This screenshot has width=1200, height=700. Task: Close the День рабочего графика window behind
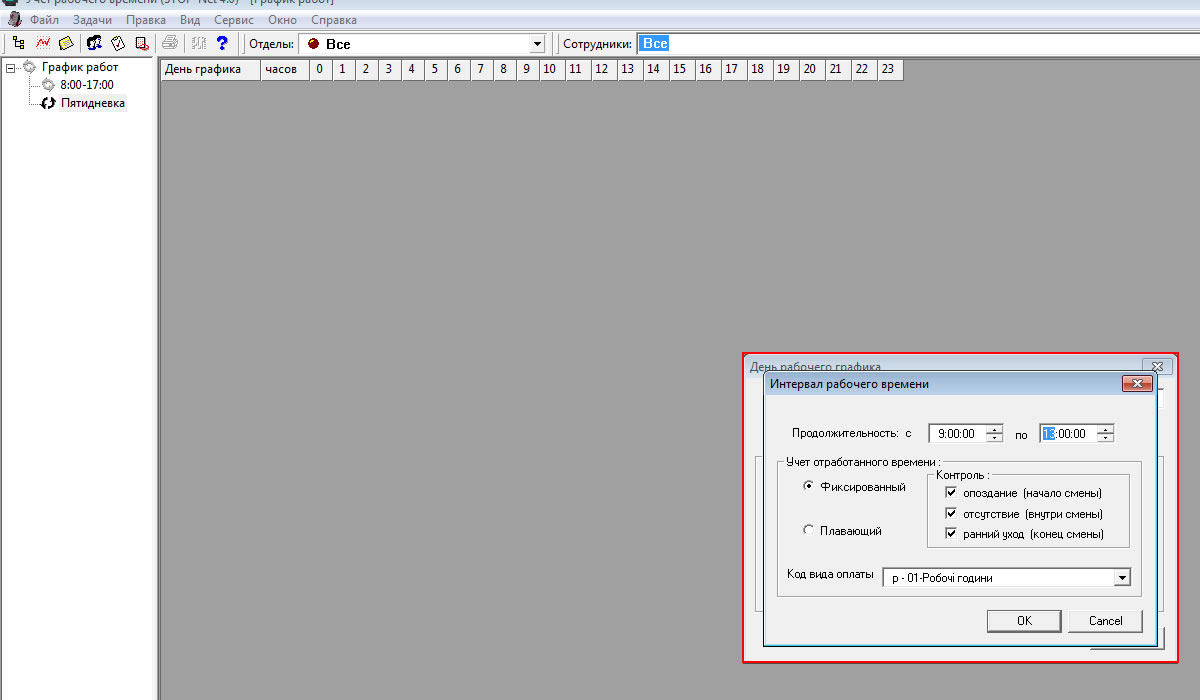(x=1157, y=367)
